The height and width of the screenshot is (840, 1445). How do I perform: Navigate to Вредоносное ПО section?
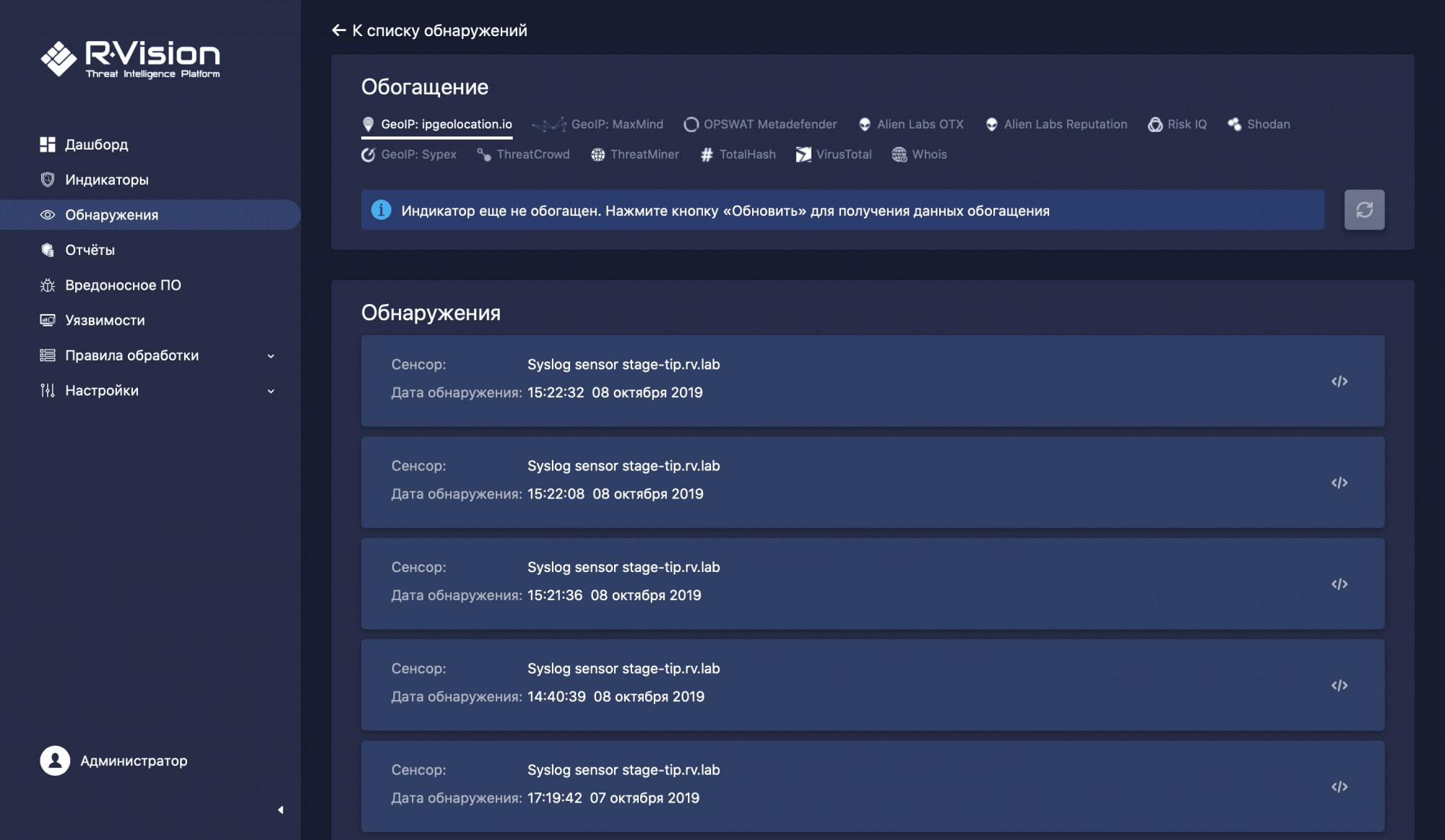coord(123,285)
